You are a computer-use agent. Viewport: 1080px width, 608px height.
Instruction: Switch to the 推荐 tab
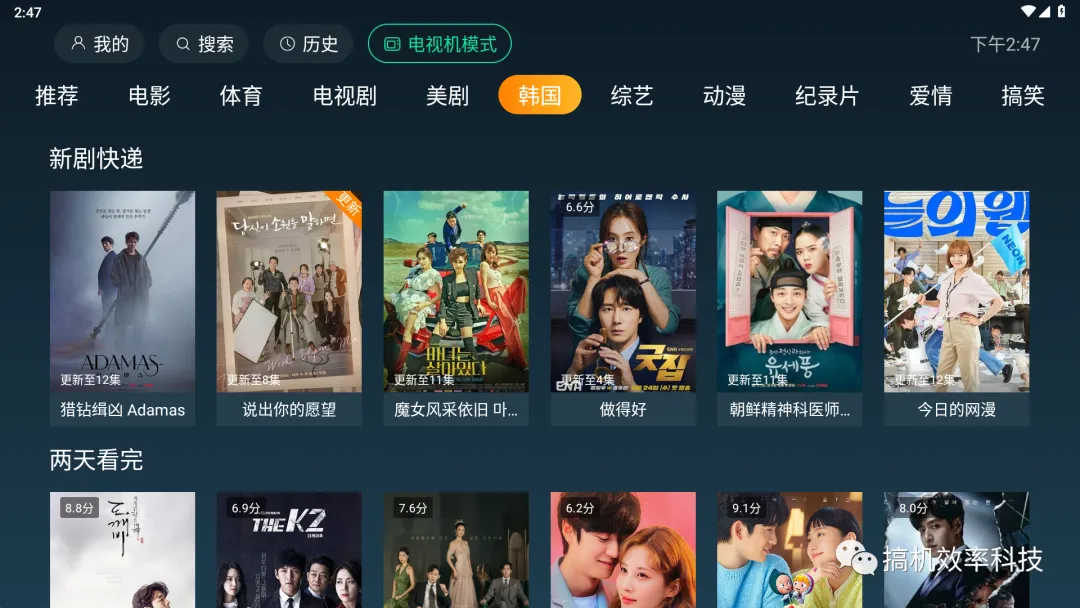coord(56,95)
